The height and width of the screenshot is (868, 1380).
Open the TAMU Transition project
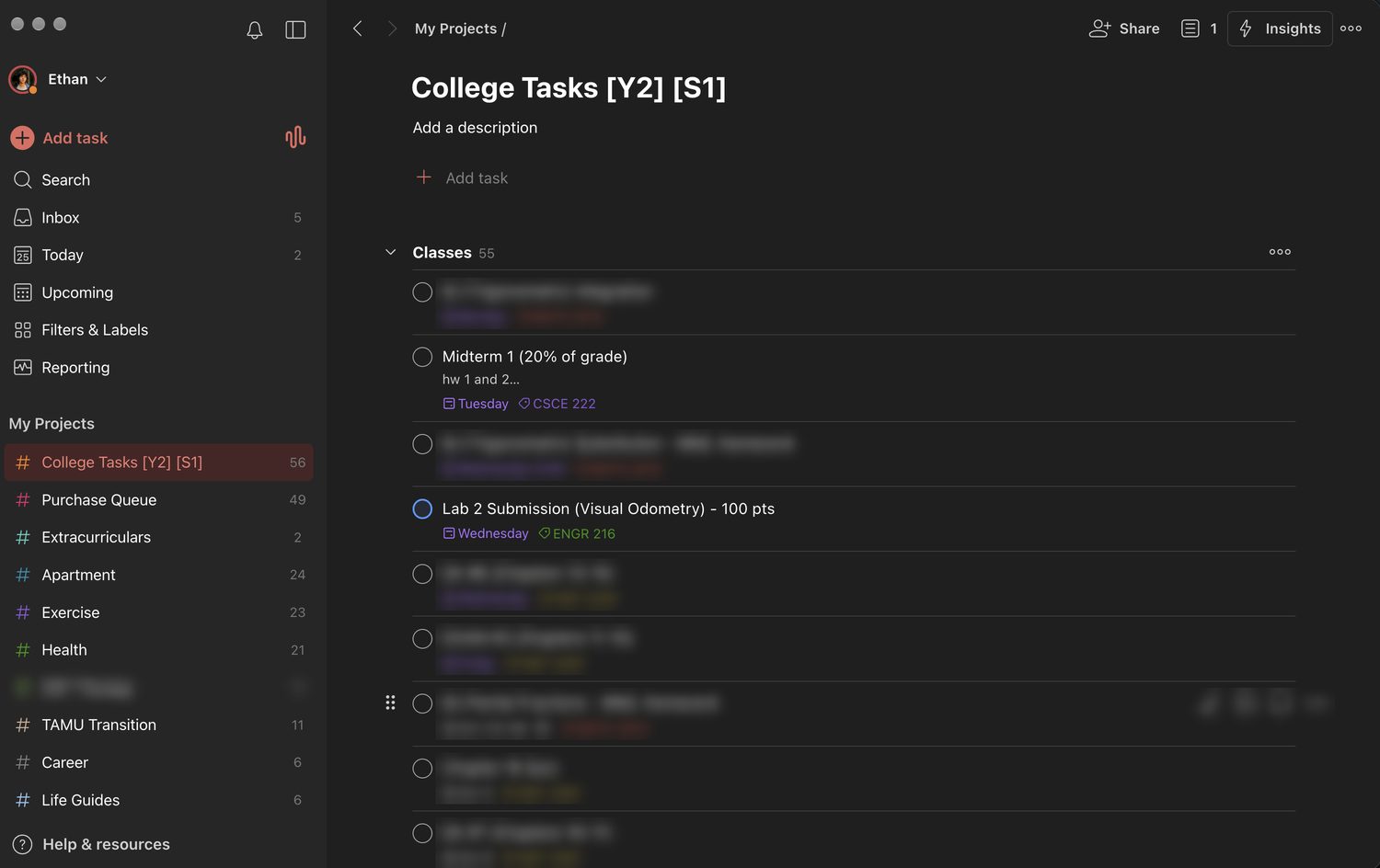(158, 725)
